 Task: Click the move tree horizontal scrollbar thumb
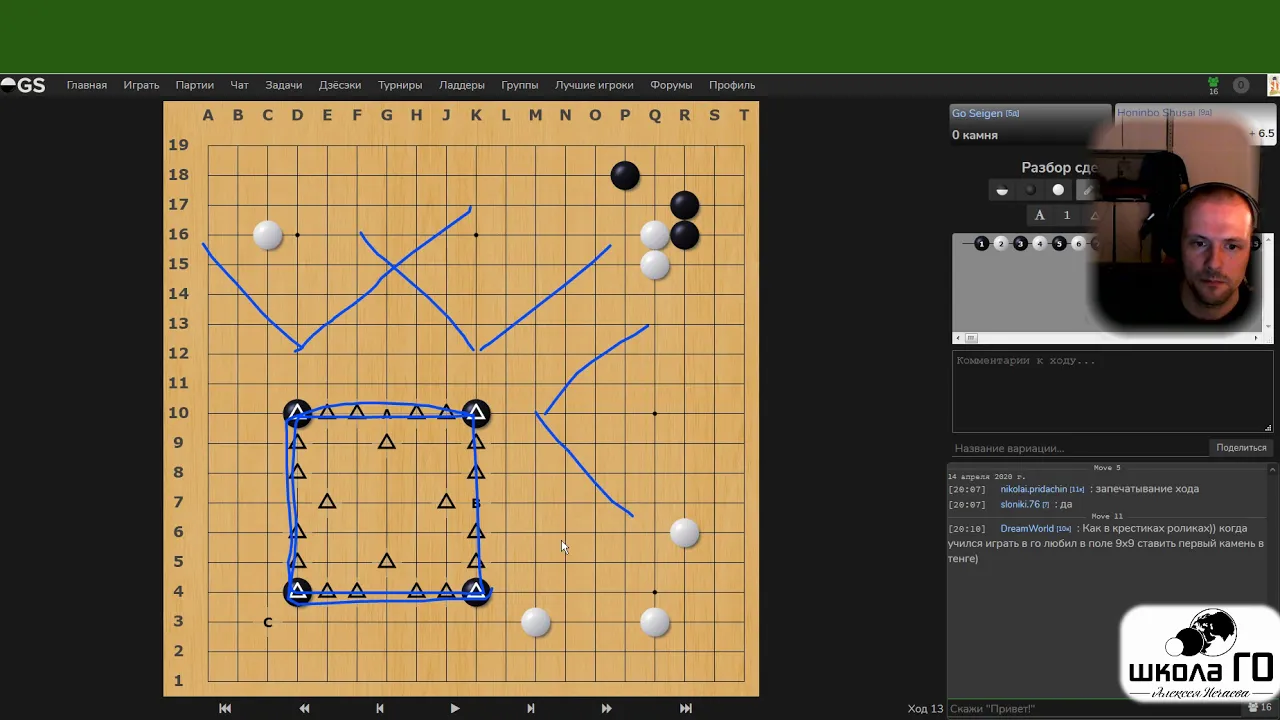pos(970,338)
